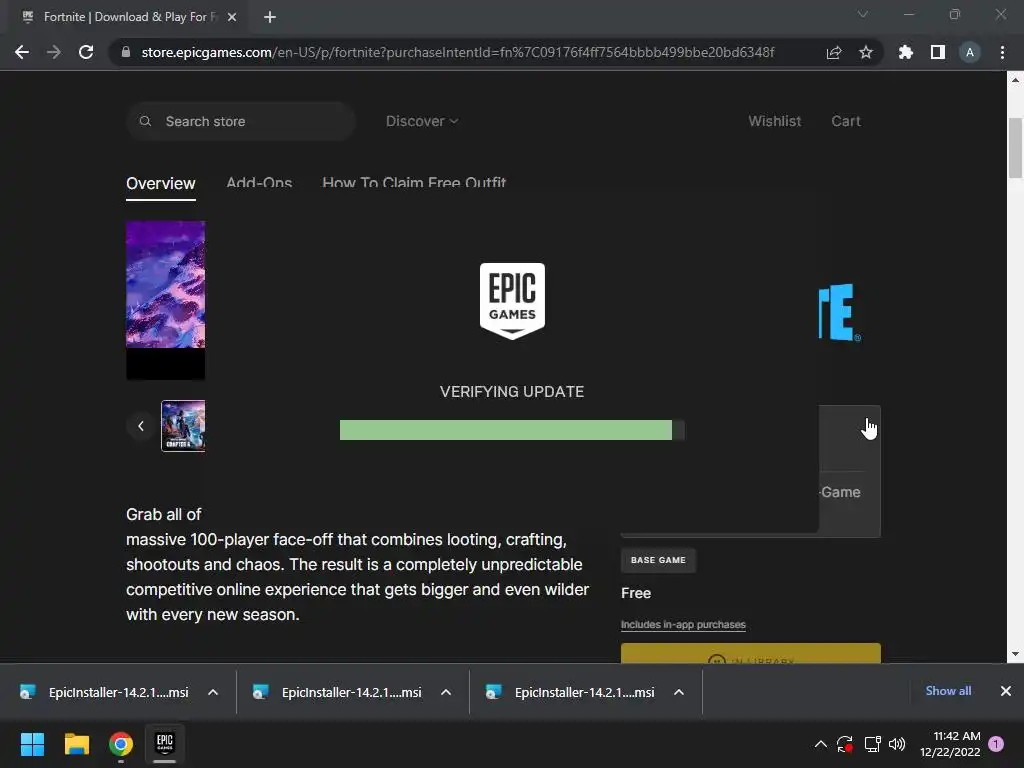This screenshot has height=768, width=1024.
Task: Open the Chrome profile avatar A
Action: click(x=970, y=52)
